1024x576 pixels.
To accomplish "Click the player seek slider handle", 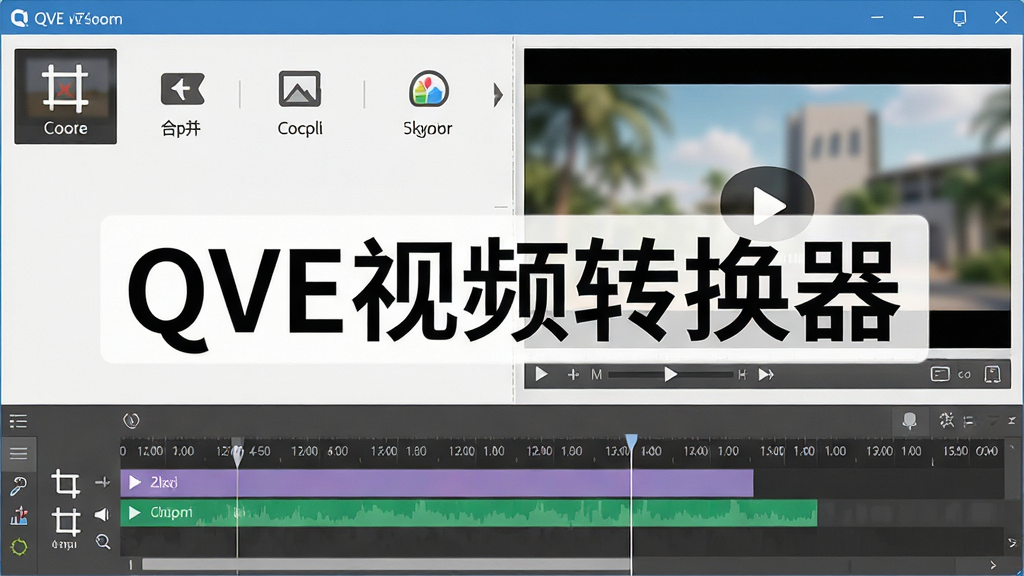I will click(x=670, y=374).
